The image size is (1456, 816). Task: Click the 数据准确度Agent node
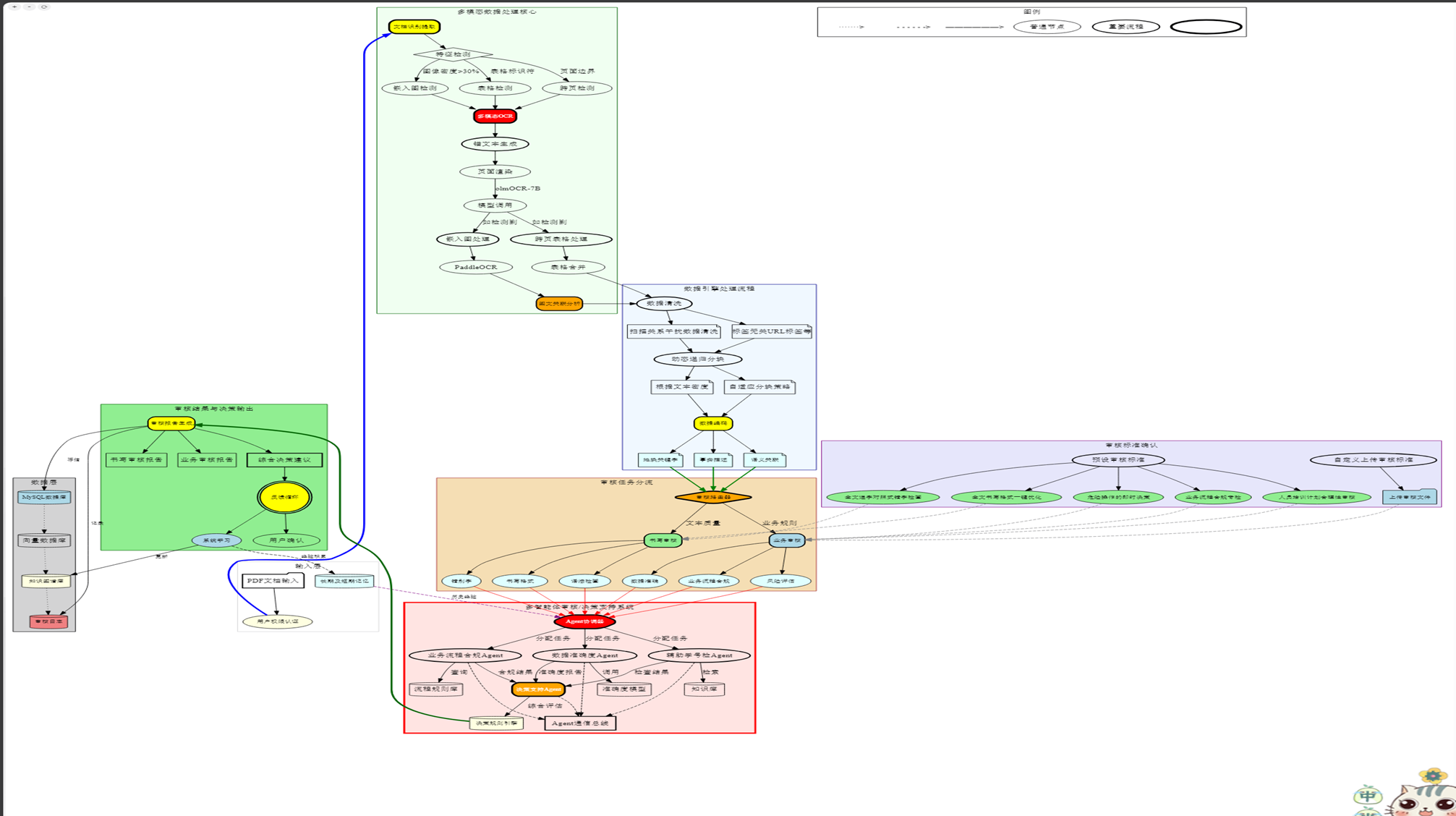pos(584,655)
